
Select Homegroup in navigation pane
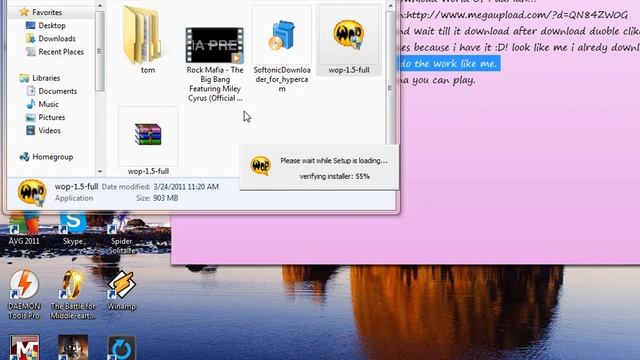click(52, 157)
